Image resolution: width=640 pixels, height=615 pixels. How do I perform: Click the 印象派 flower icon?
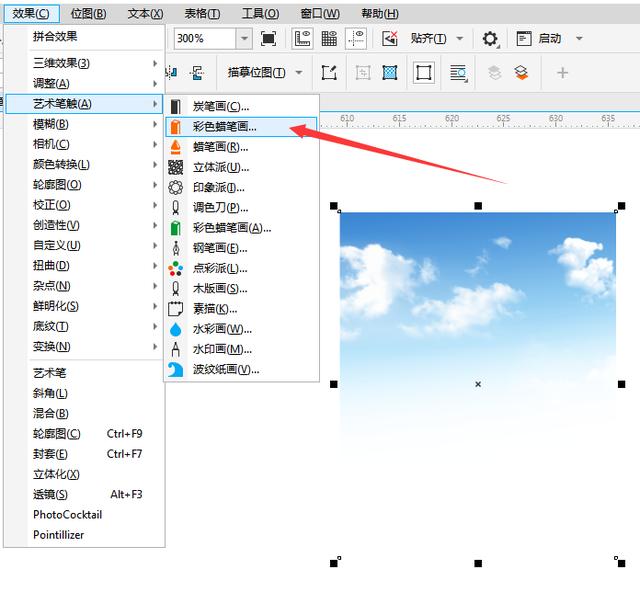click(176, 188)
